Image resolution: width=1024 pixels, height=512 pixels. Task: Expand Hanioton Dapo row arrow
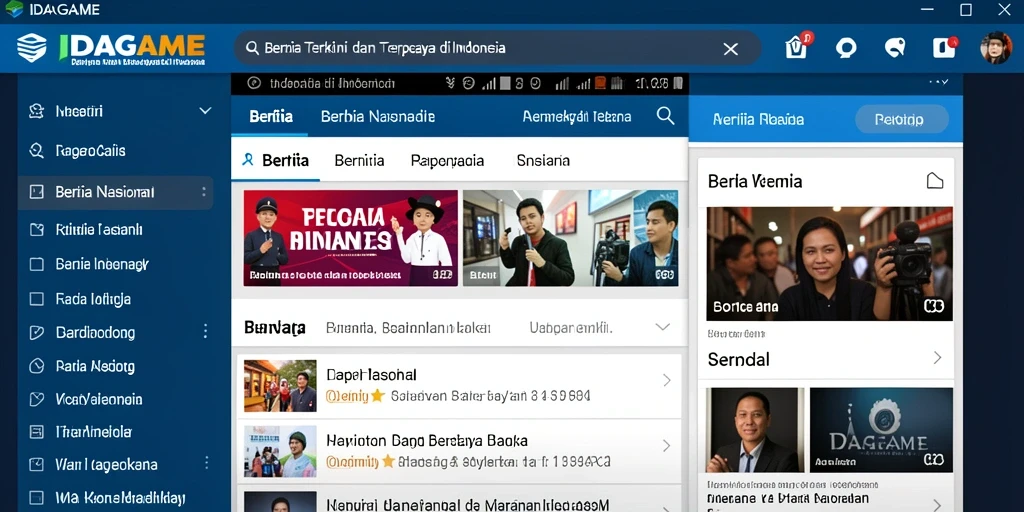[x=667, y=445]
